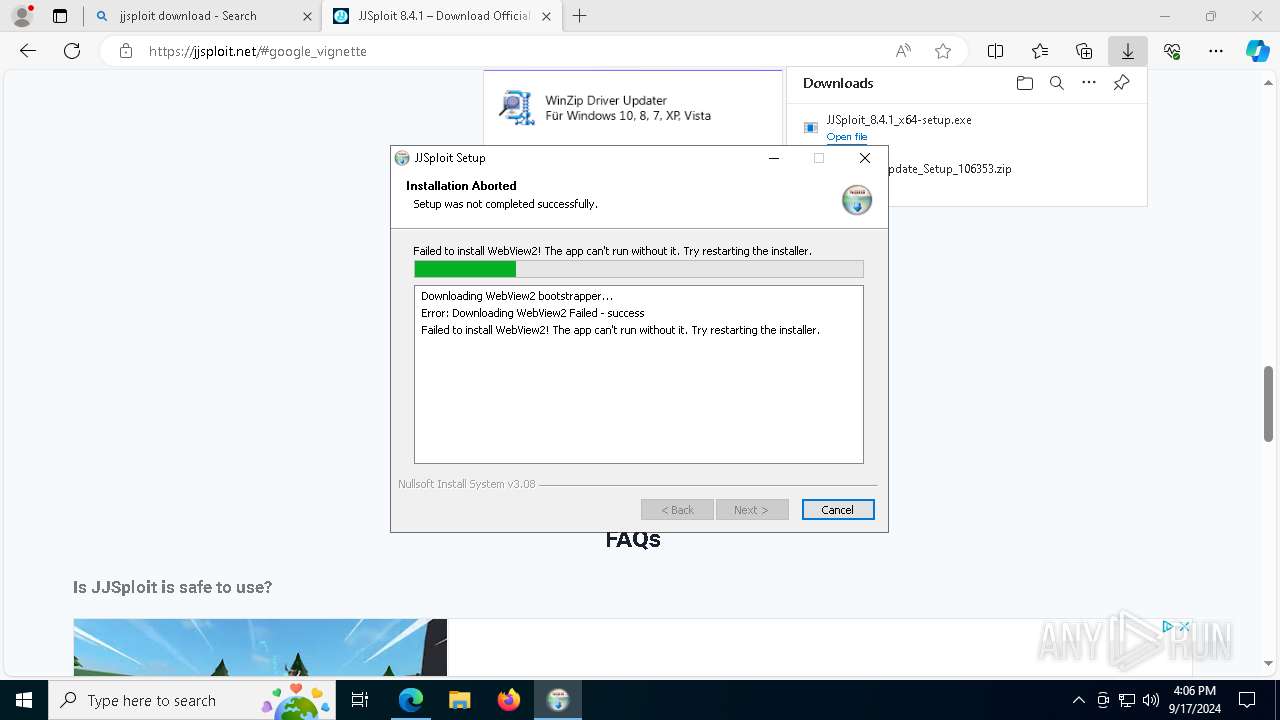
Task: Open Microsoft Edge from taskbar
Action: pyautogui.click(x=411, y=700)
